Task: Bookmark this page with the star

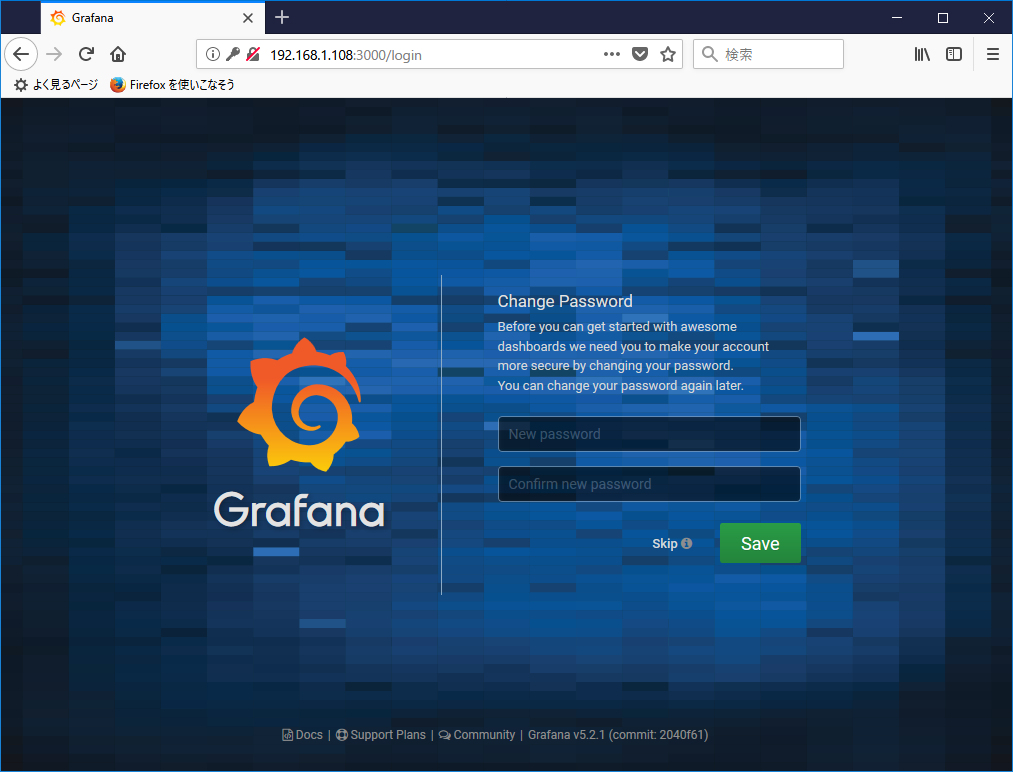Action: point(668,54)
